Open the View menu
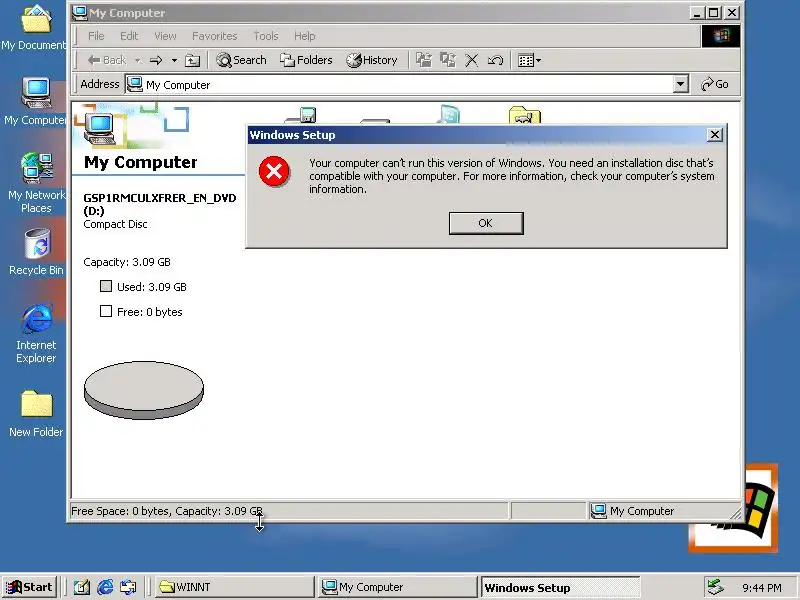The height and width of the screenshot is (600, 800). tap(165, 36)
